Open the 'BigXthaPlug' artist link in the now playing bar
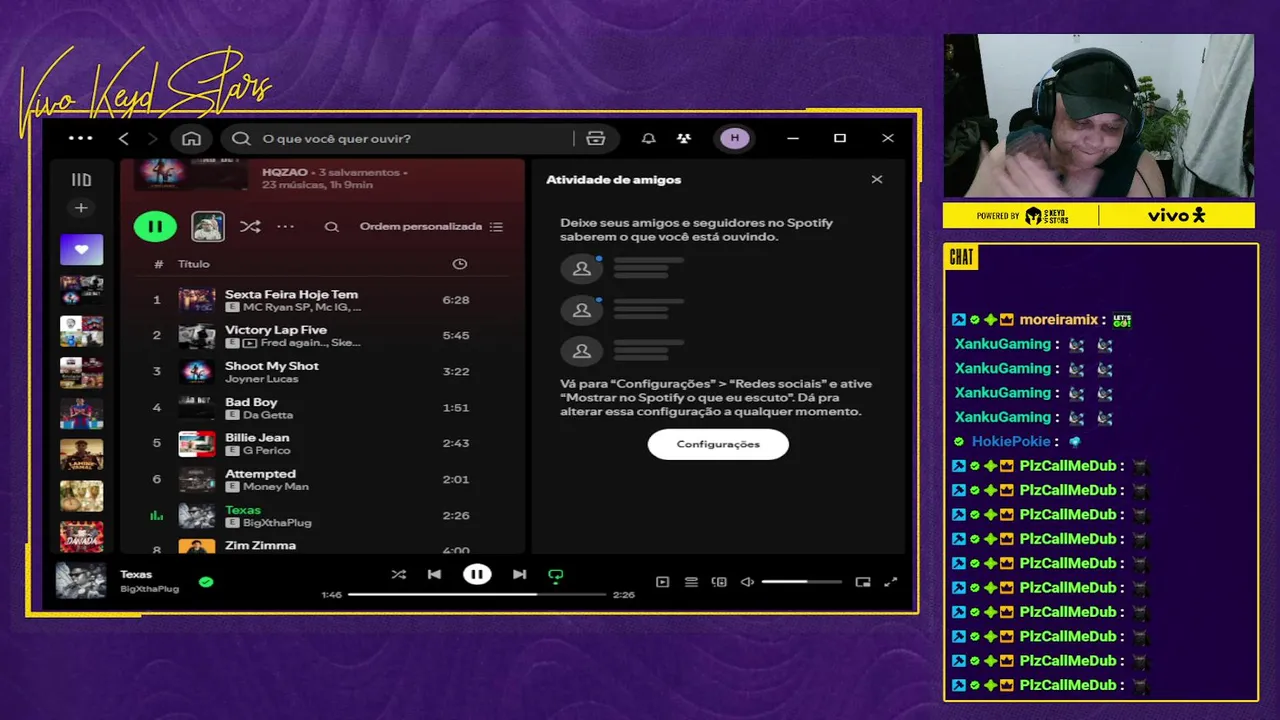The height and width of the screenshot is (720, 1280). coord(149,589)
